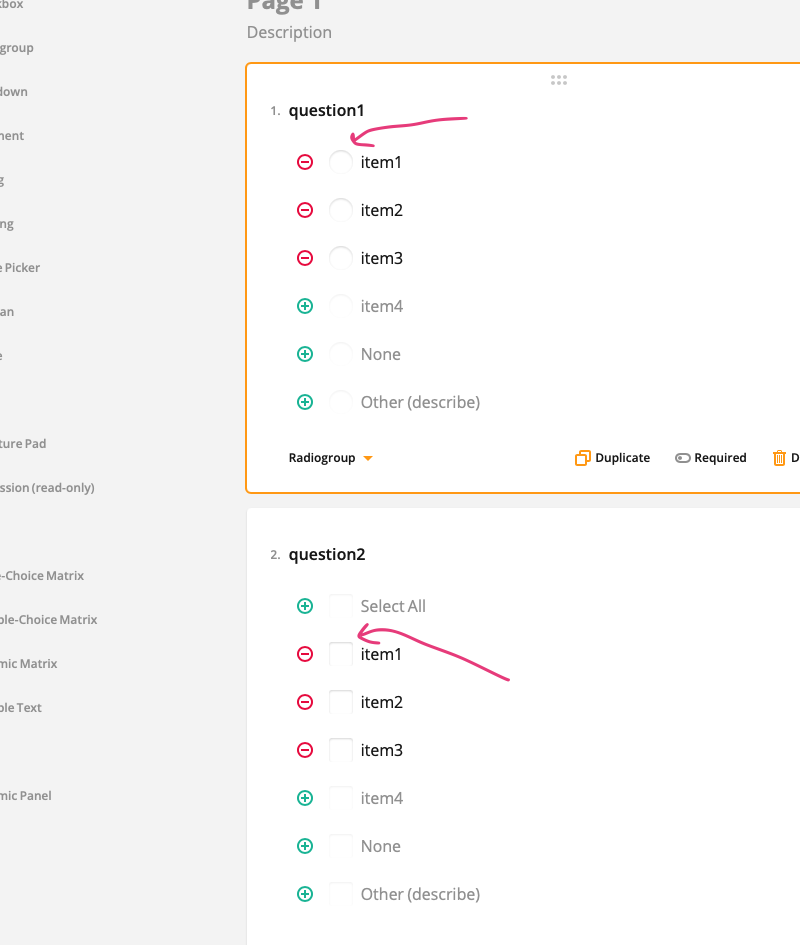Open the Radiogroup question type dropdown
This screenshot has height=945, width=800.
(x=330, y=457)
